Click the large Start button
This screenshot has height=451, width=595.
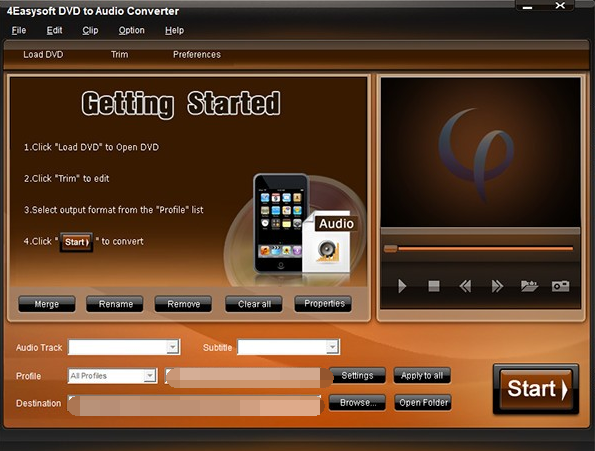point(536,389)
